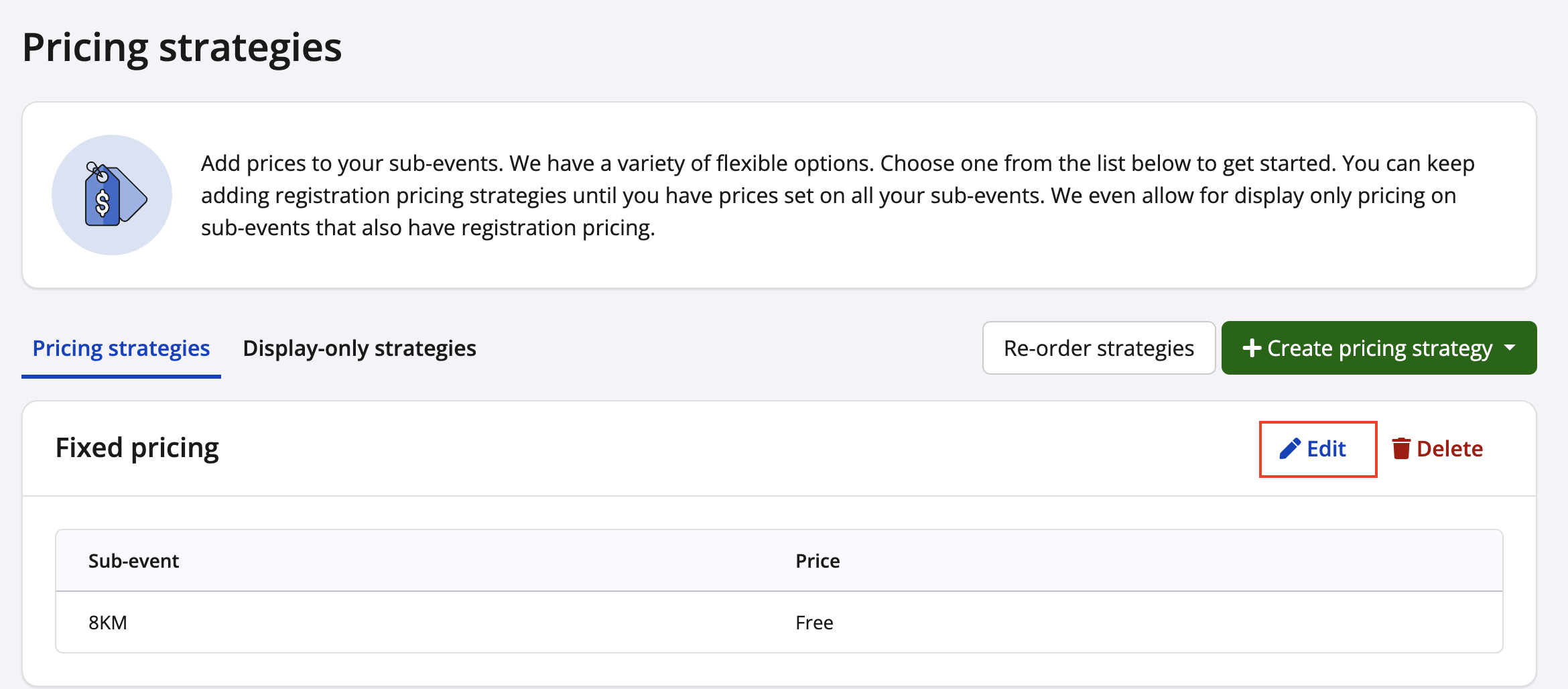Click the plus icon on green button

(1252, 348)
